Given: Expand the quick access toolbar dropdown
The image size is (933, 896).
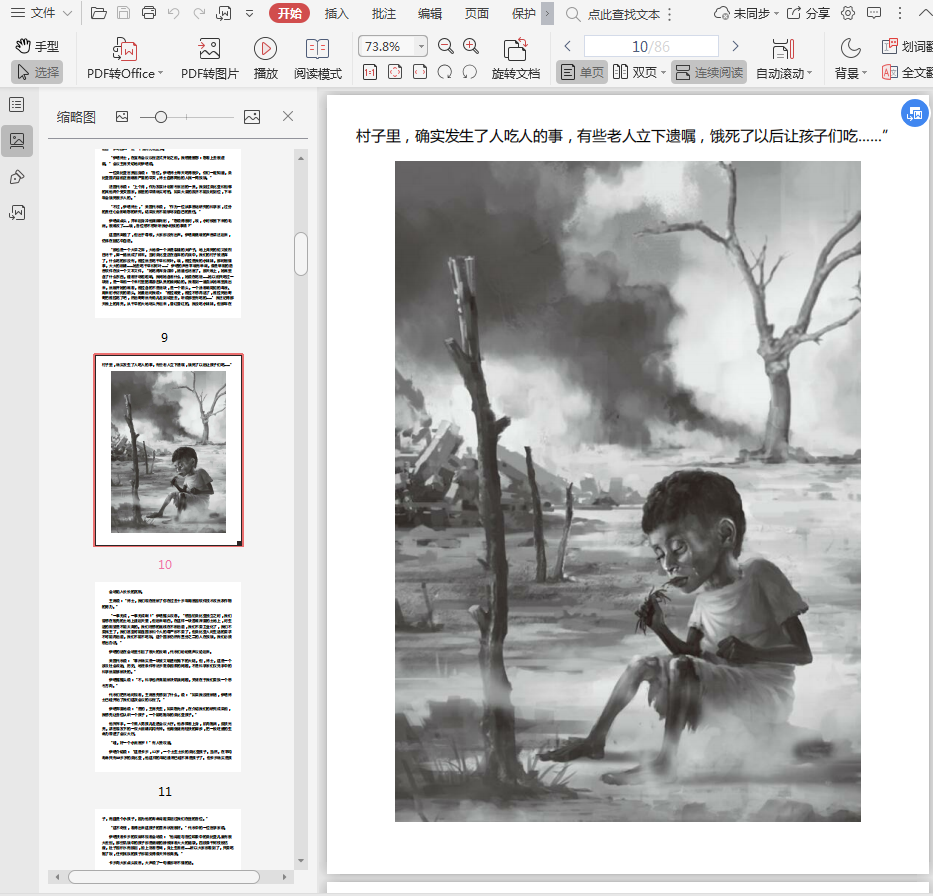Looking at the screenshot, I should tap(249, 13).
